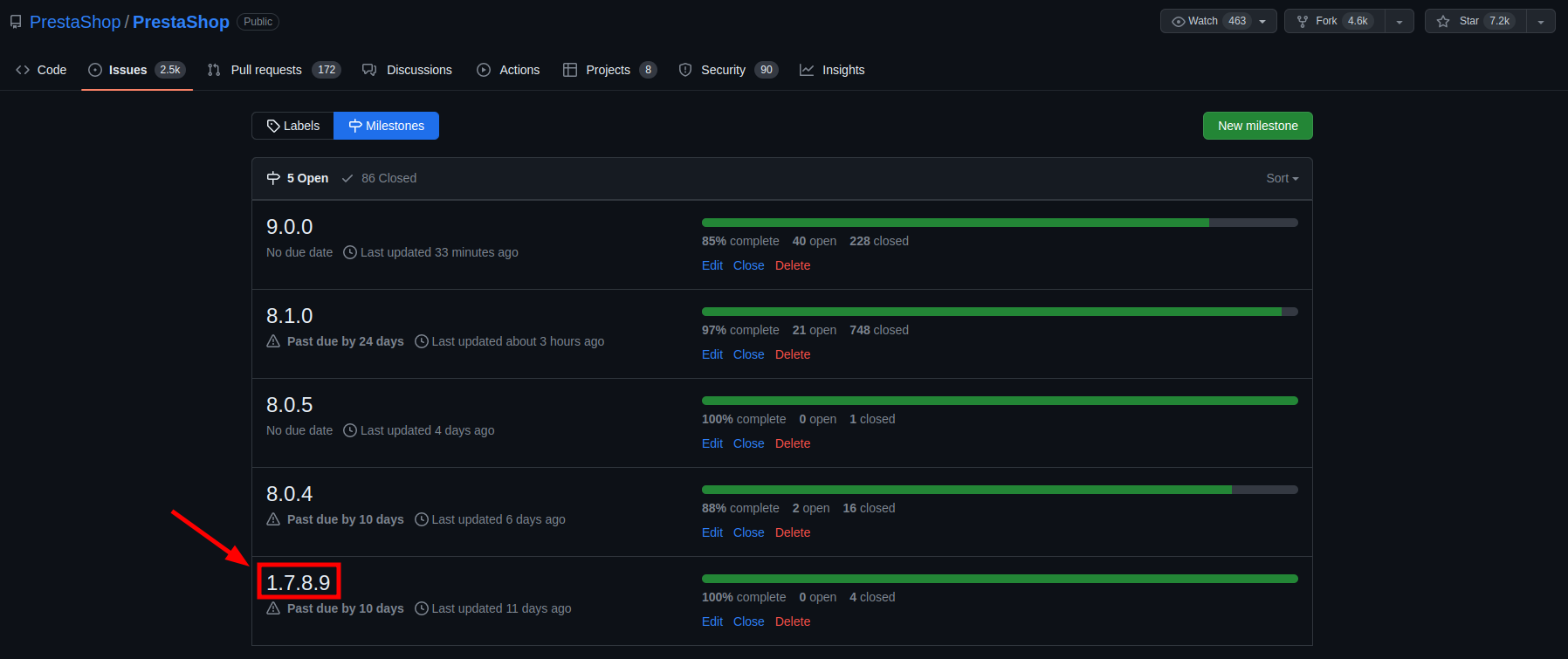This screenshot has height=659, width=1568.
Task: Edit the 8.0.4 milestone
Action: (x=712, y=532)
